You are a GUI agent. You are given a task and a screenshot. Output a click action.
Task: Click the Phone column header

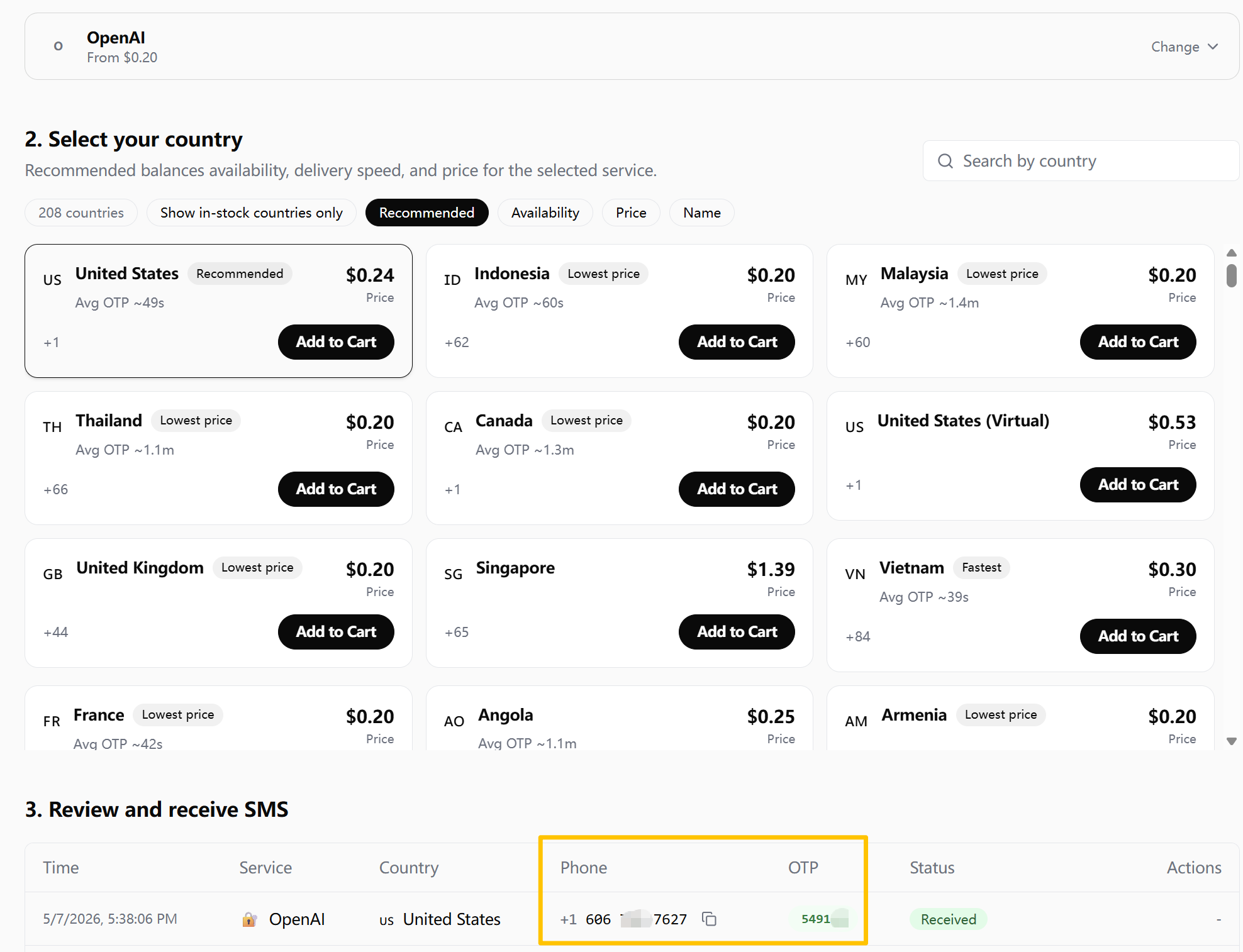click(x=584, y=868)
